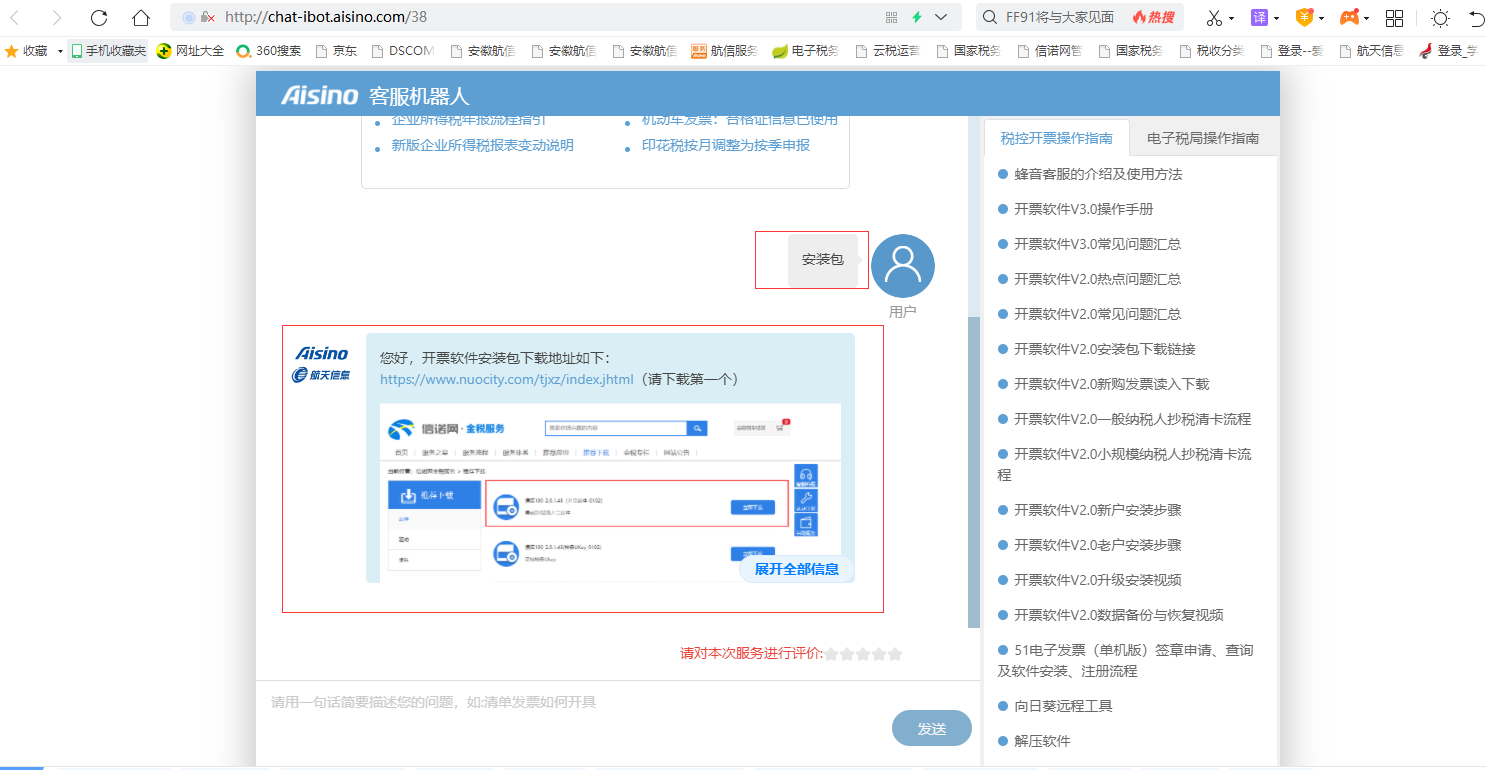Open the QR code icon in address bar
The image size is (1486, 770).
pos(892,17)
